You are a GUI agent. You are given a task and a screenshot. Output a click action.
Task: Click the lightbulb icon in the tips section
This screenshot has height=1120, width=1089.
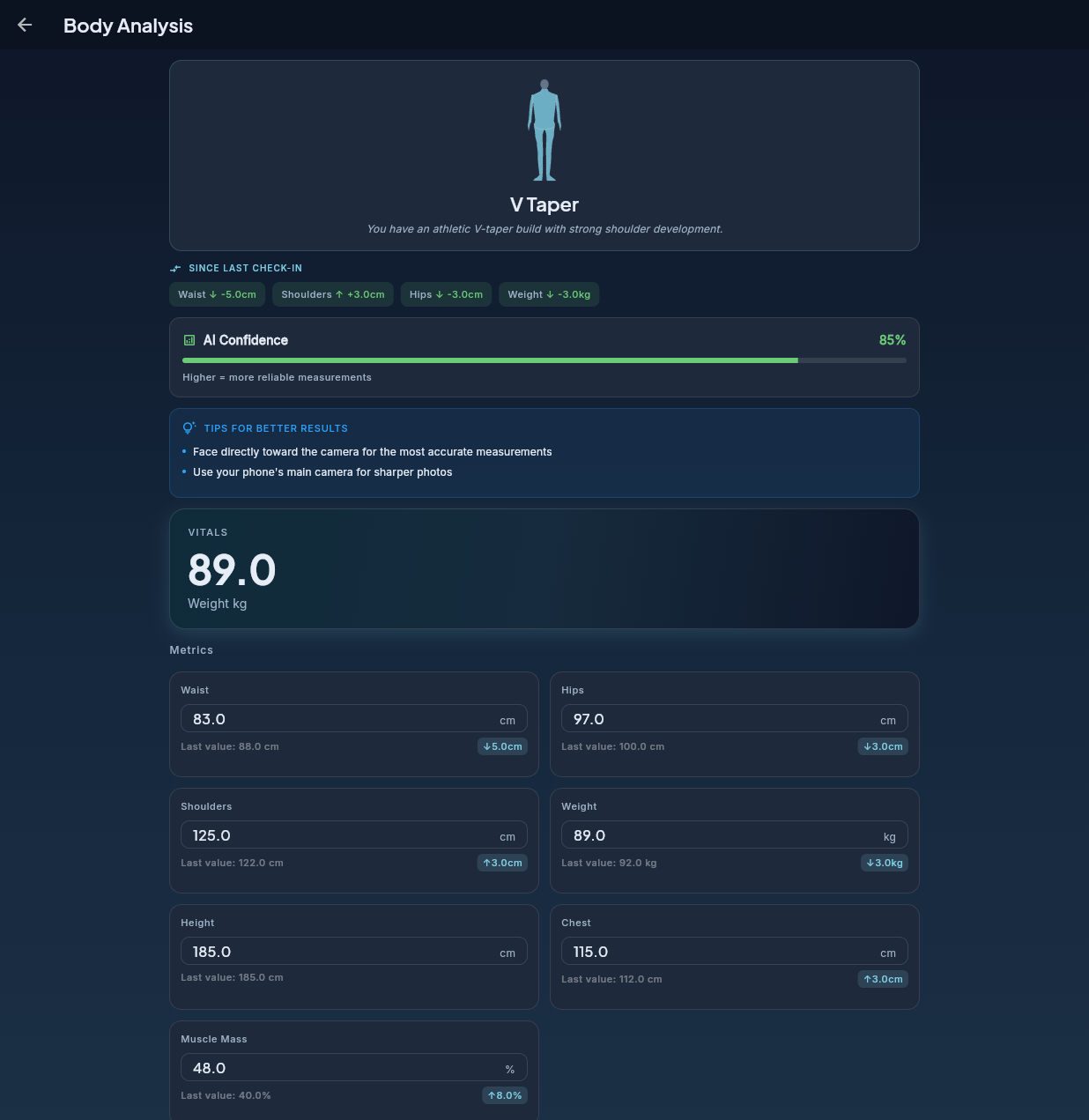[x=189, y=427]
